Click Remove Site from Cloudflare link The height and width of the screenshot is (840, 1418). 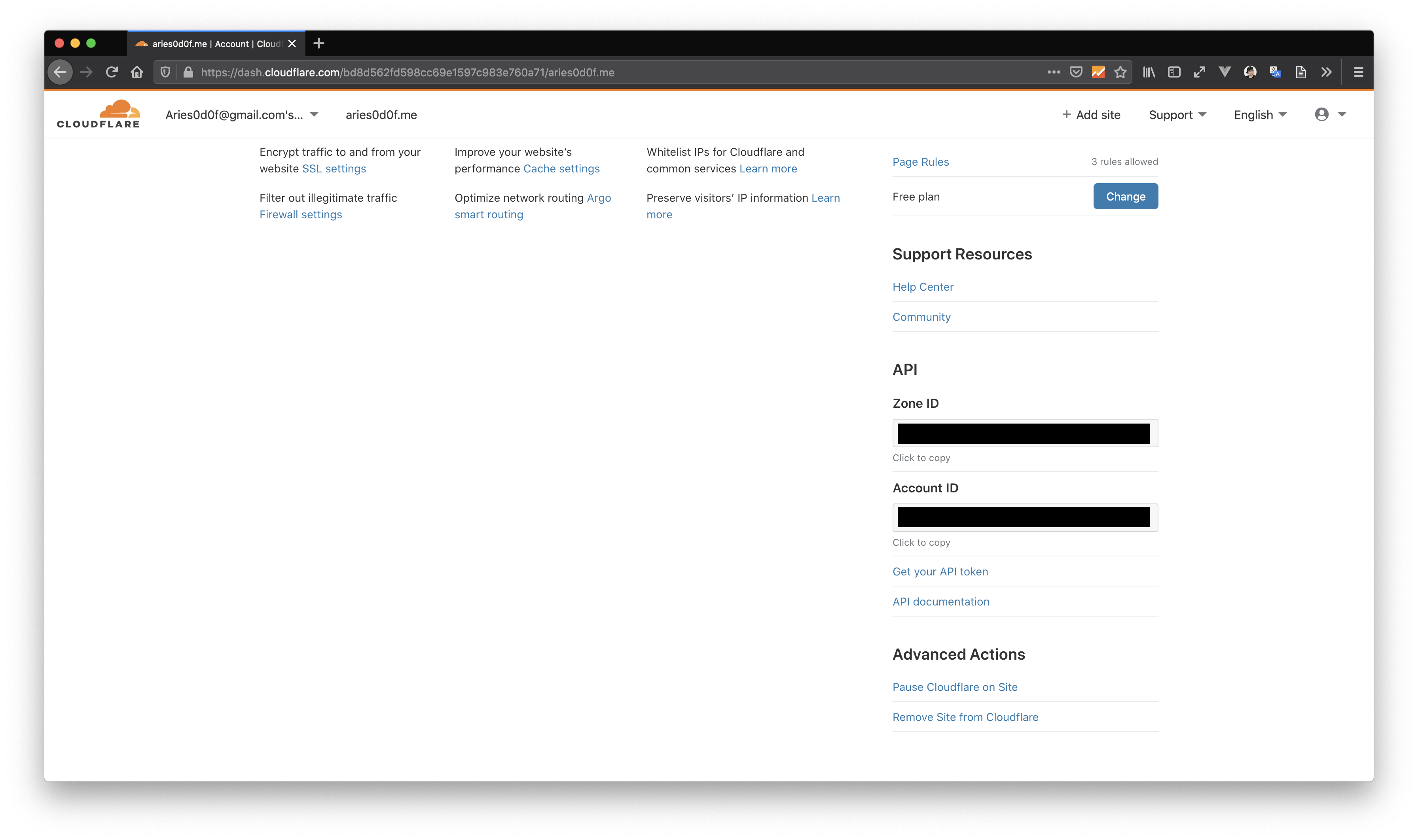tap(965, 717)
